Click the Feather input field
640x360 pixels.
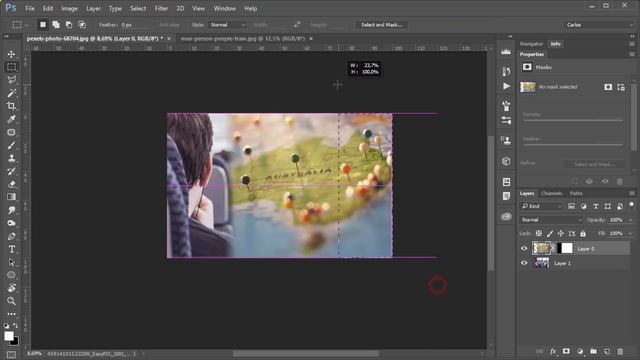click(135, 25)
